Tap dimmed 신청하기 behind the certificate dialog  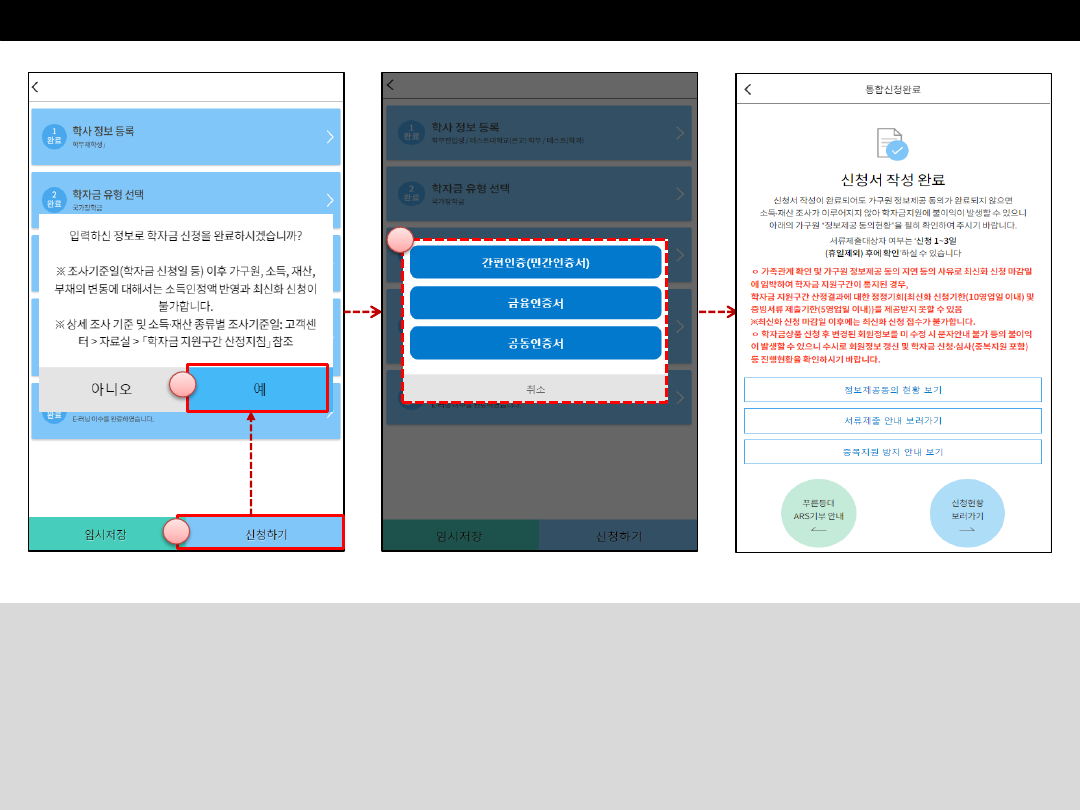pos(619,536)
